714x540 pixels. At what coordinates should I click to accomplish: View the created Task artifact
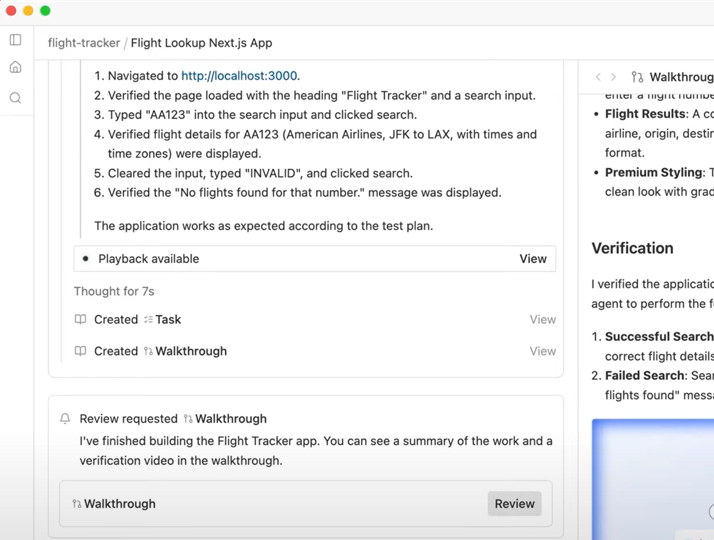point(542,320)
